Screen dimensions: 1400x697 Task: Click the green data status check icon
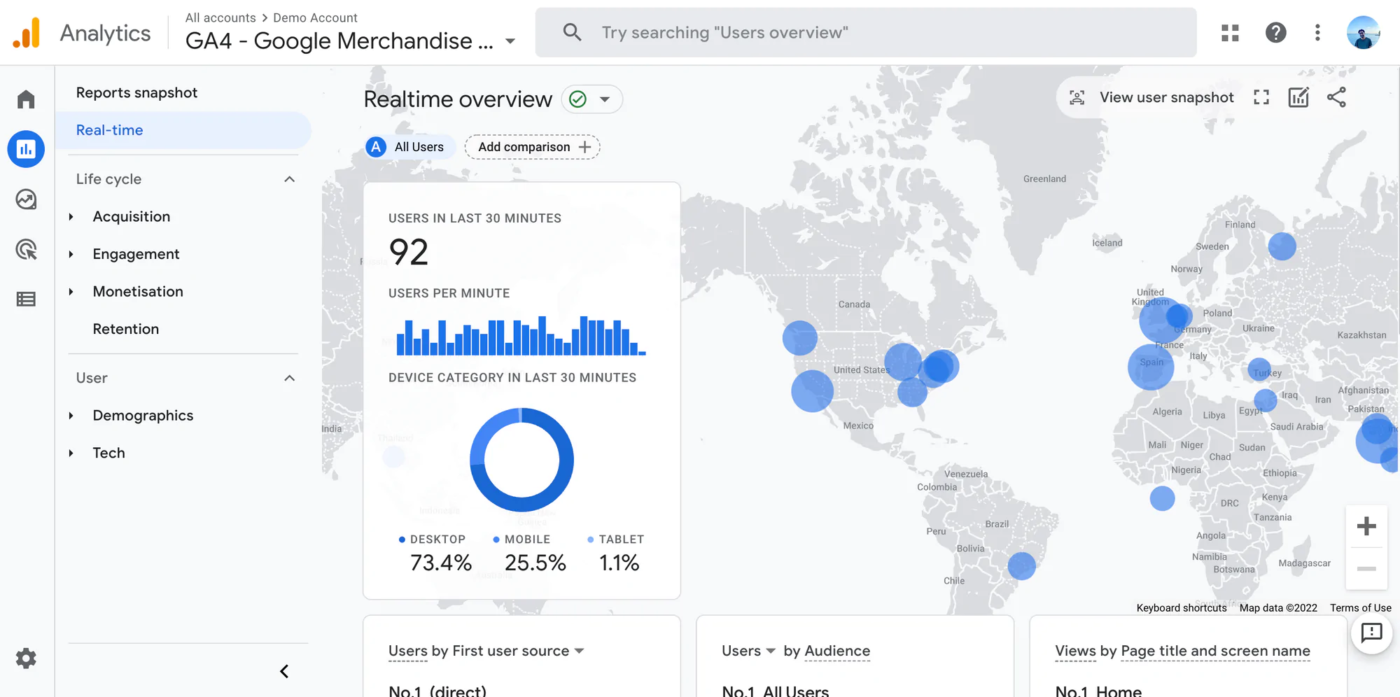pyautogui.click(x=576, y=99)
